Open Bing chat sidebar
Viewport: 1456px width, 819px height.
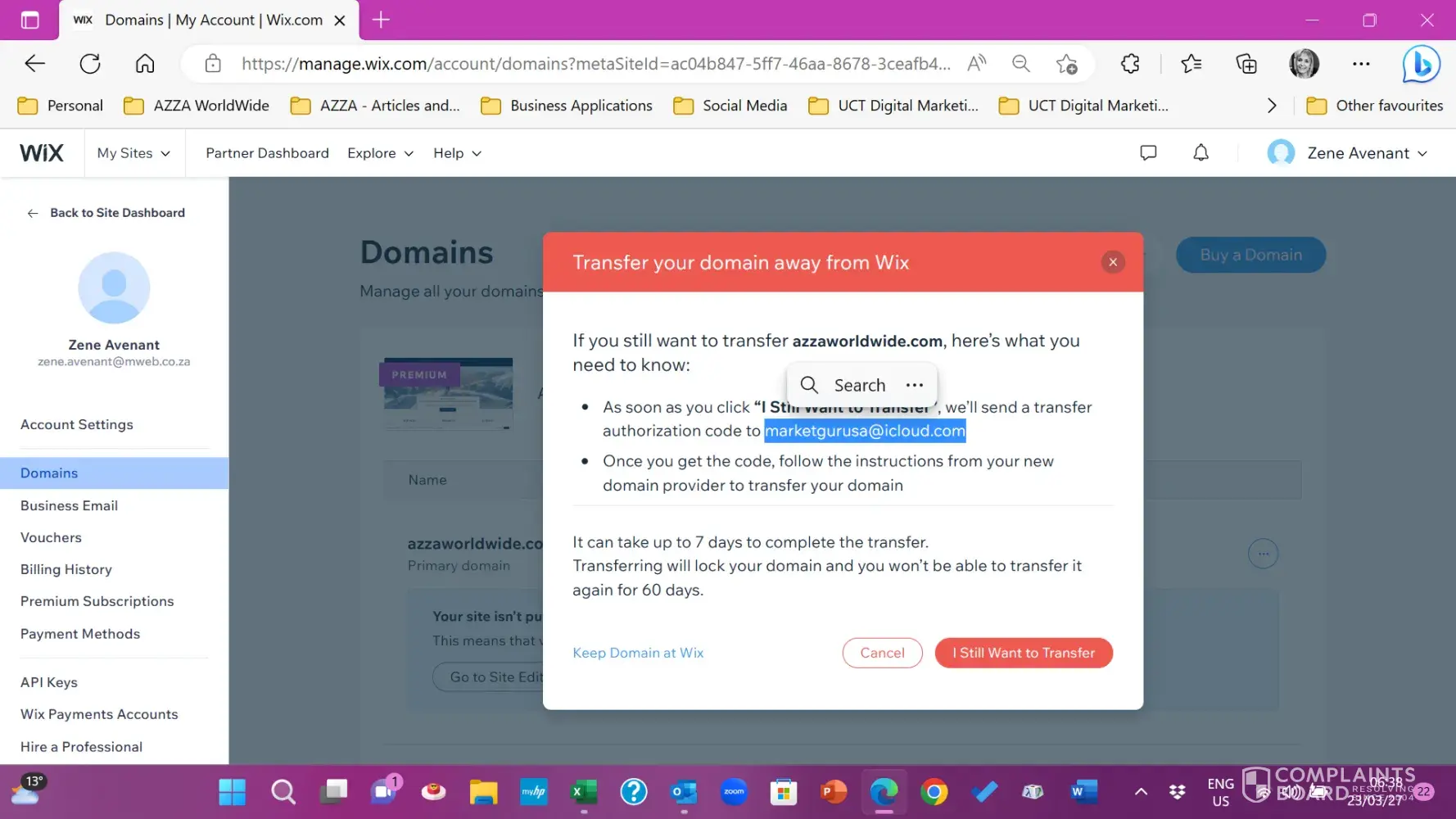tap(1421, 64)
